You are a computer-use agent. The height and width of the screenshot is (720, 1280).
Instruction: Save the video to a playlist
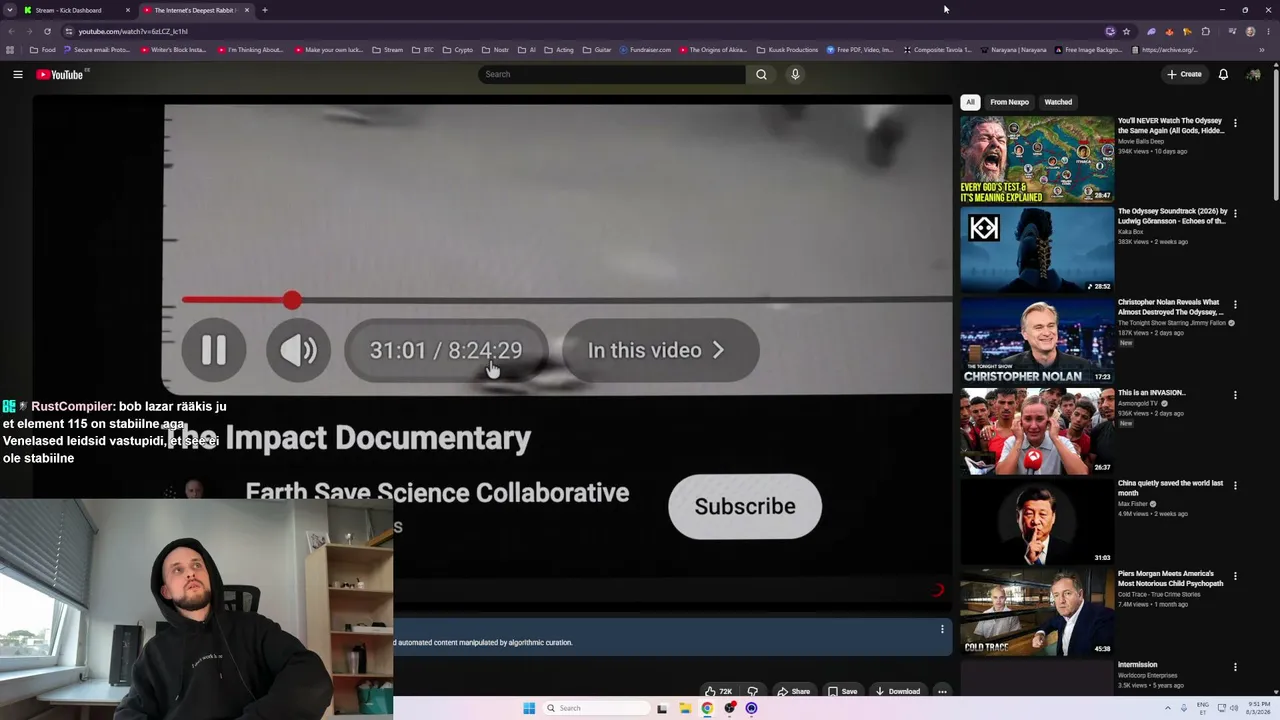[842, 691]
